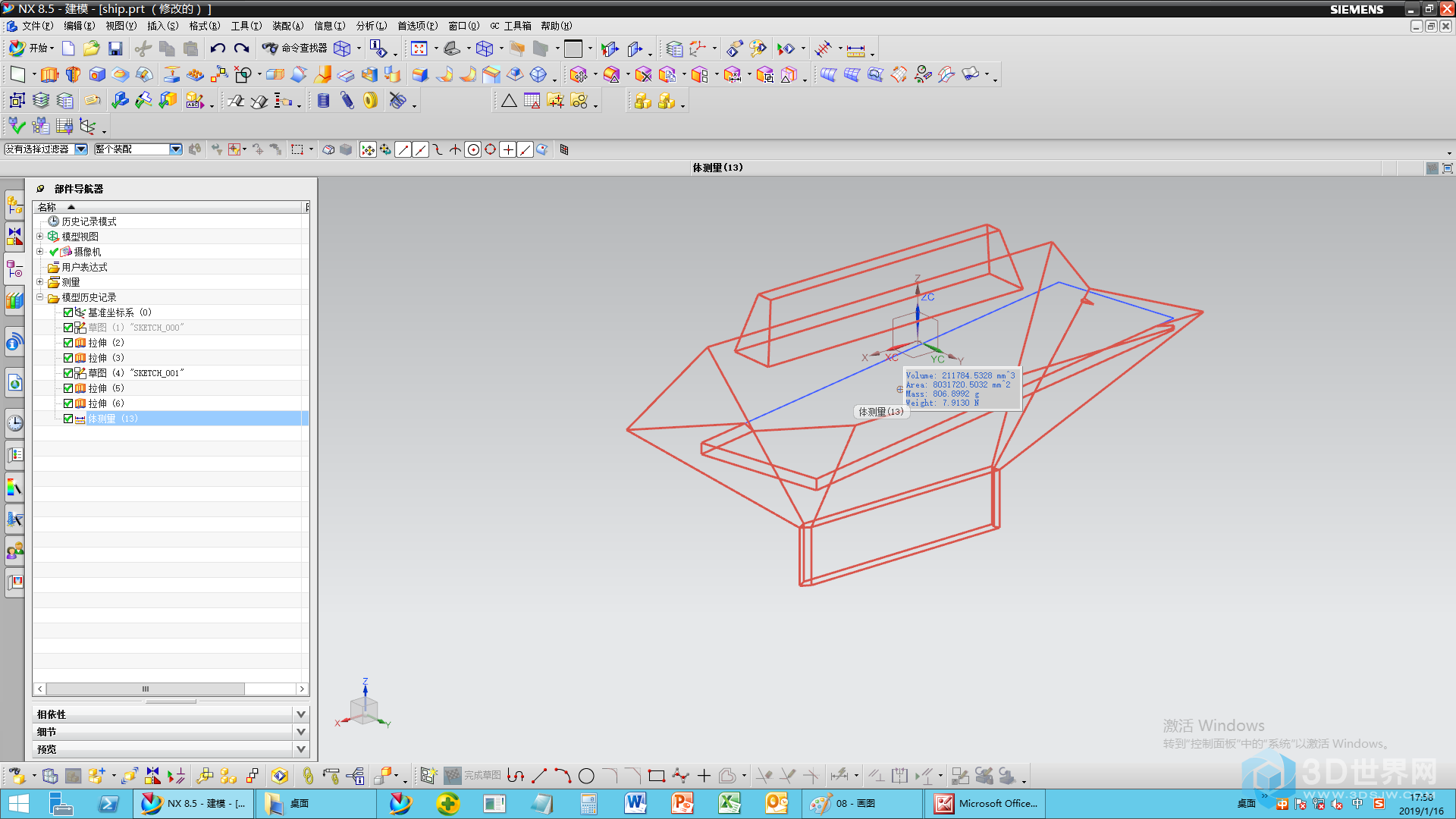Select the Profile sketch tool

coord(516,776)
